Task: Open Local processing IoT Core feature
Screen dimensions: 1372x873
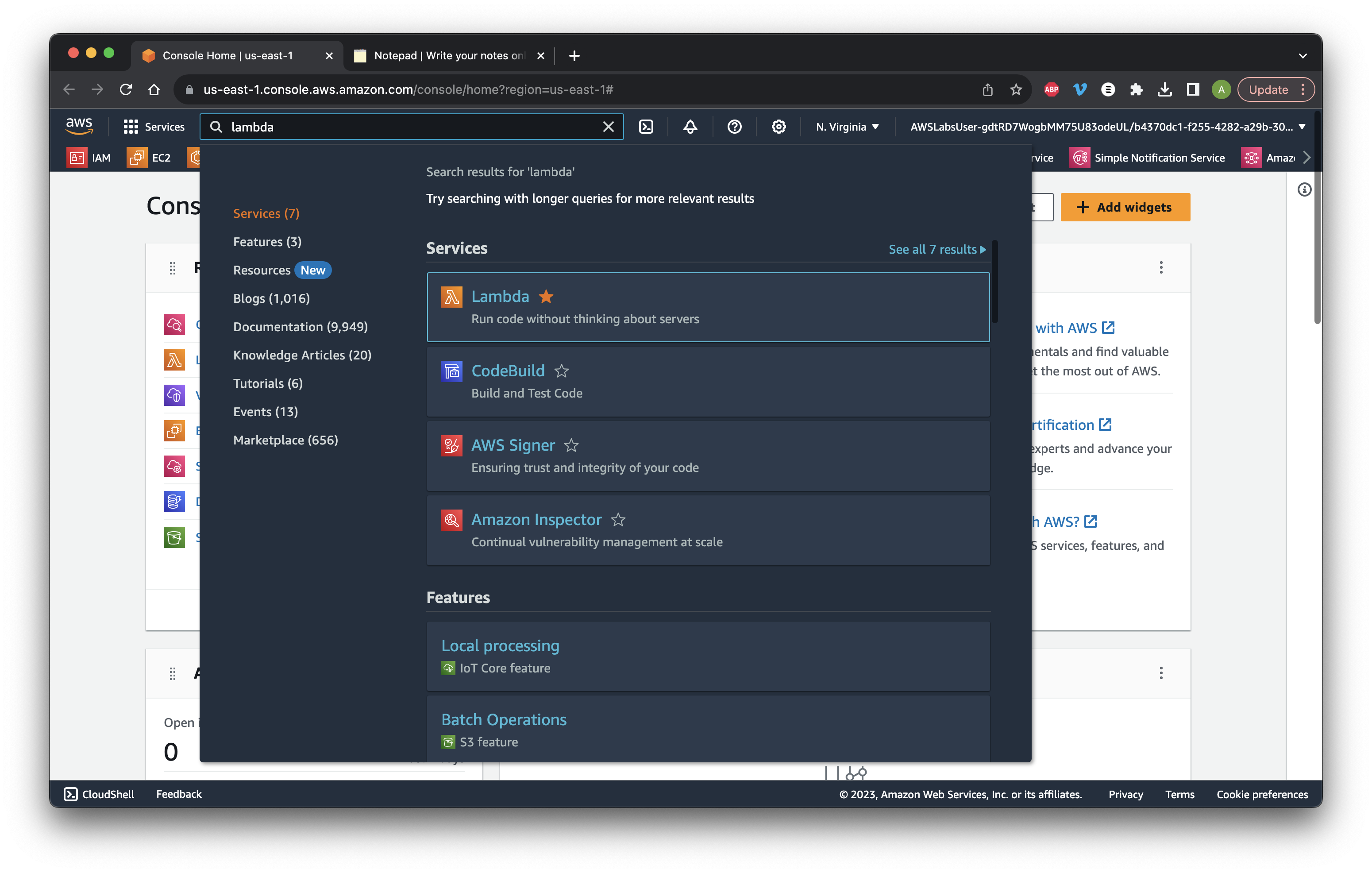Action: tap(708, 656)
